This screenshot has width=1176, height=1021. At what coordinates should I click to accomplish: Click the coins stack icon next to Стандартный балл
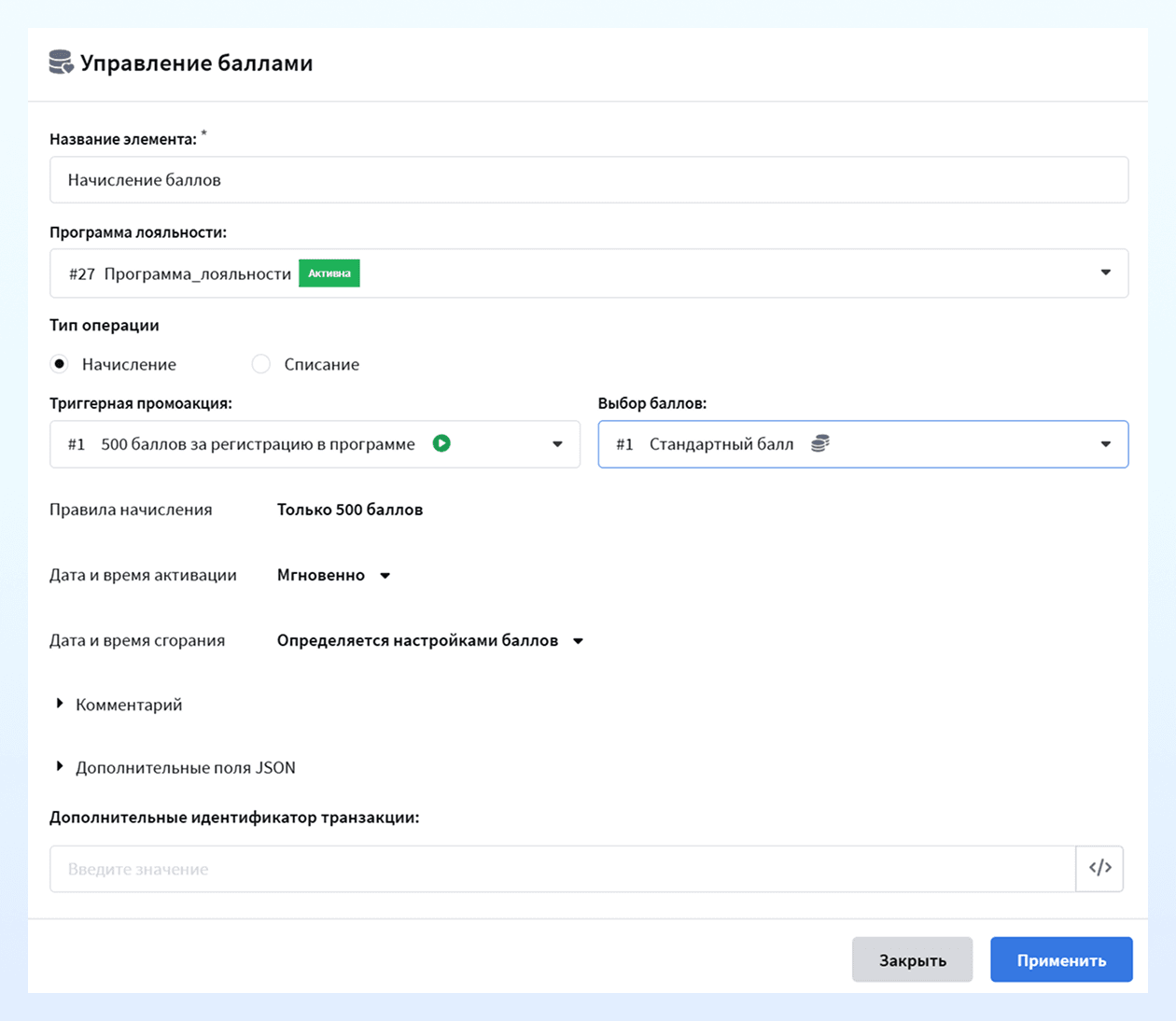click(819, 443)
